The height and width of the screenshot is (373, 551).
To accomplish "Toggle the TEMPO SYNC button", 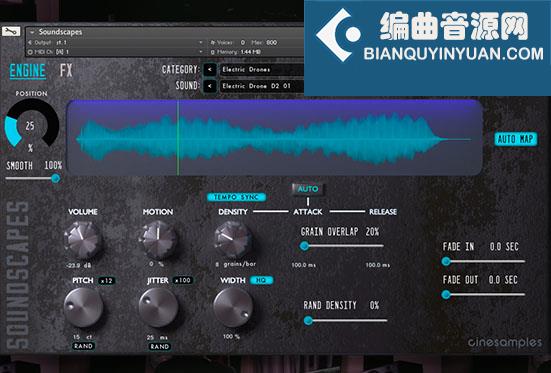I will 236,197.
